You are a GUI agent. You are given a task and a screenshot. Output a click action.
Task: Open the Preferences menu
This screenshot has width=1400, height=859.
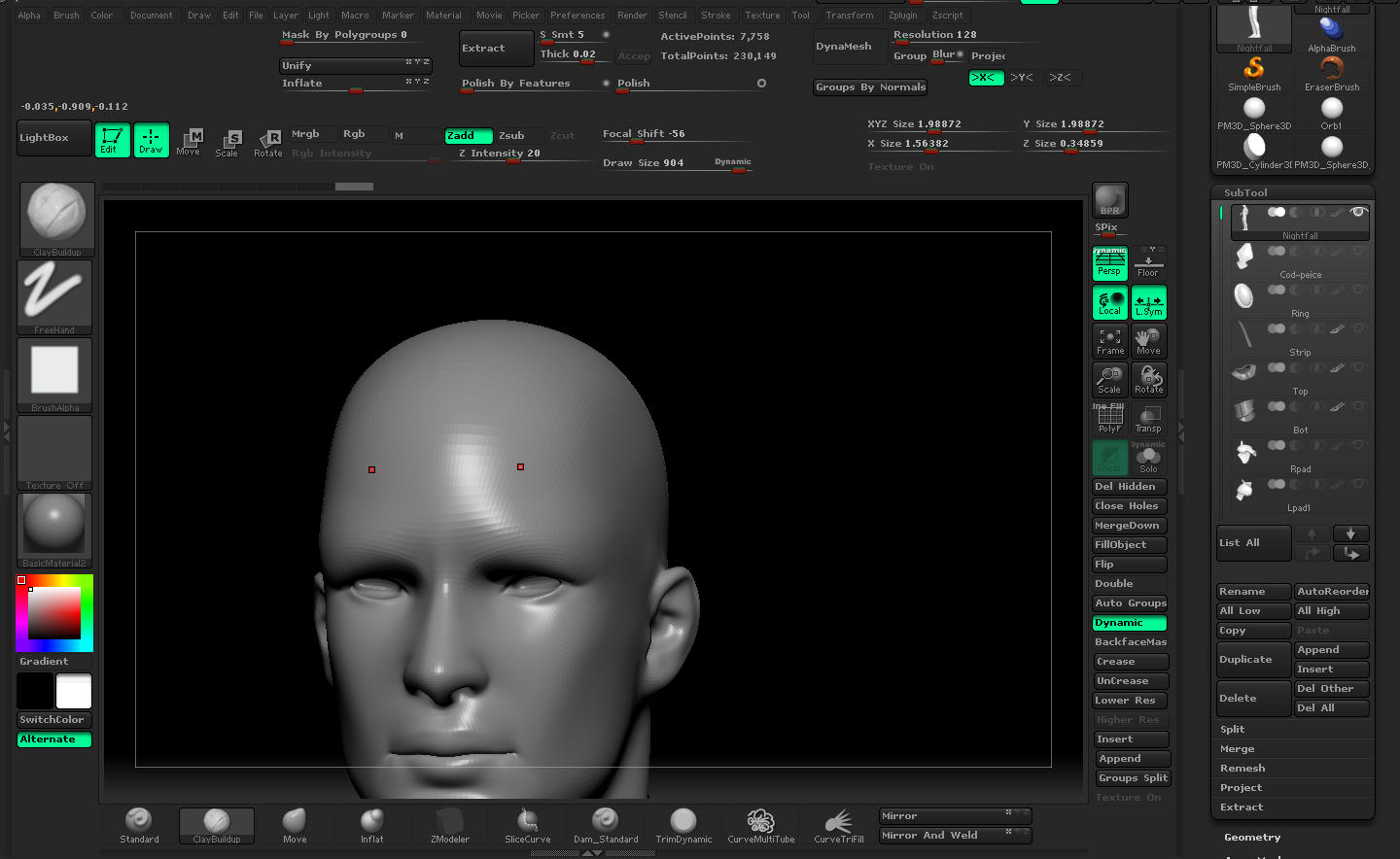click(577, 16)
